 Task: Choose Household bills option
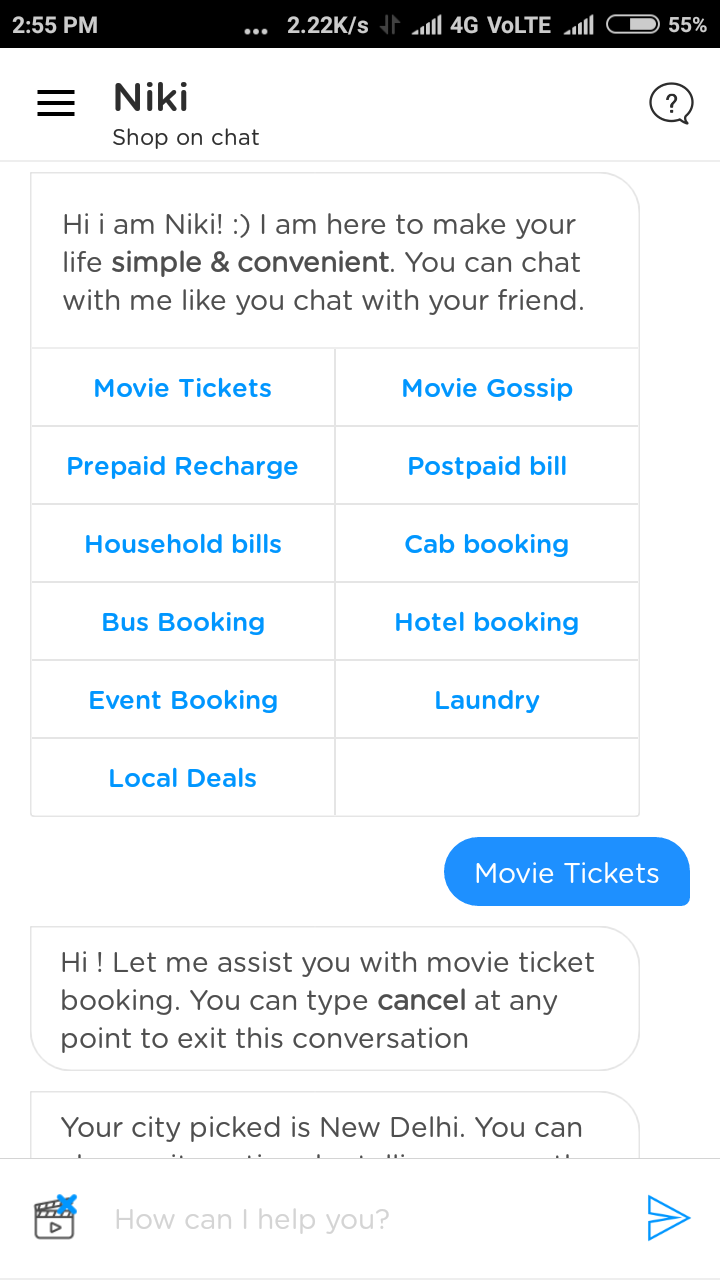[183, 544]
